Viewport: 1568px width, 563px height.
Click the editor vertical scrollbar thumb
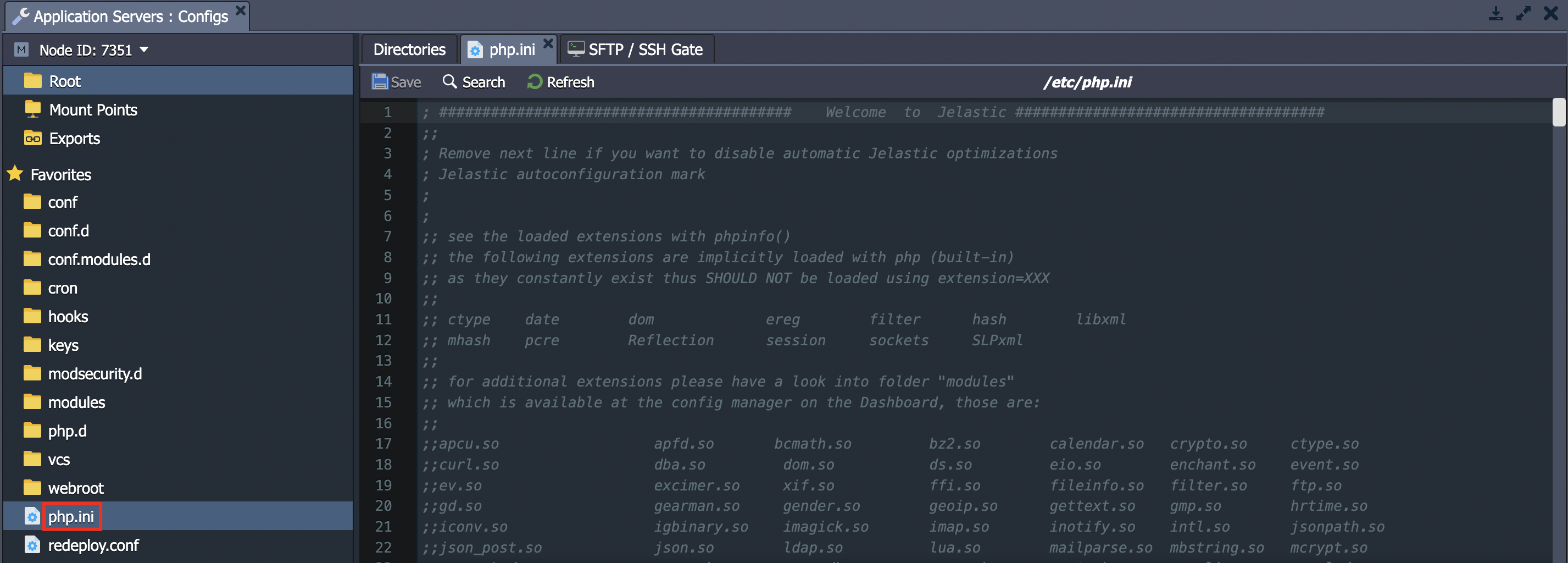coord(1558,112)
